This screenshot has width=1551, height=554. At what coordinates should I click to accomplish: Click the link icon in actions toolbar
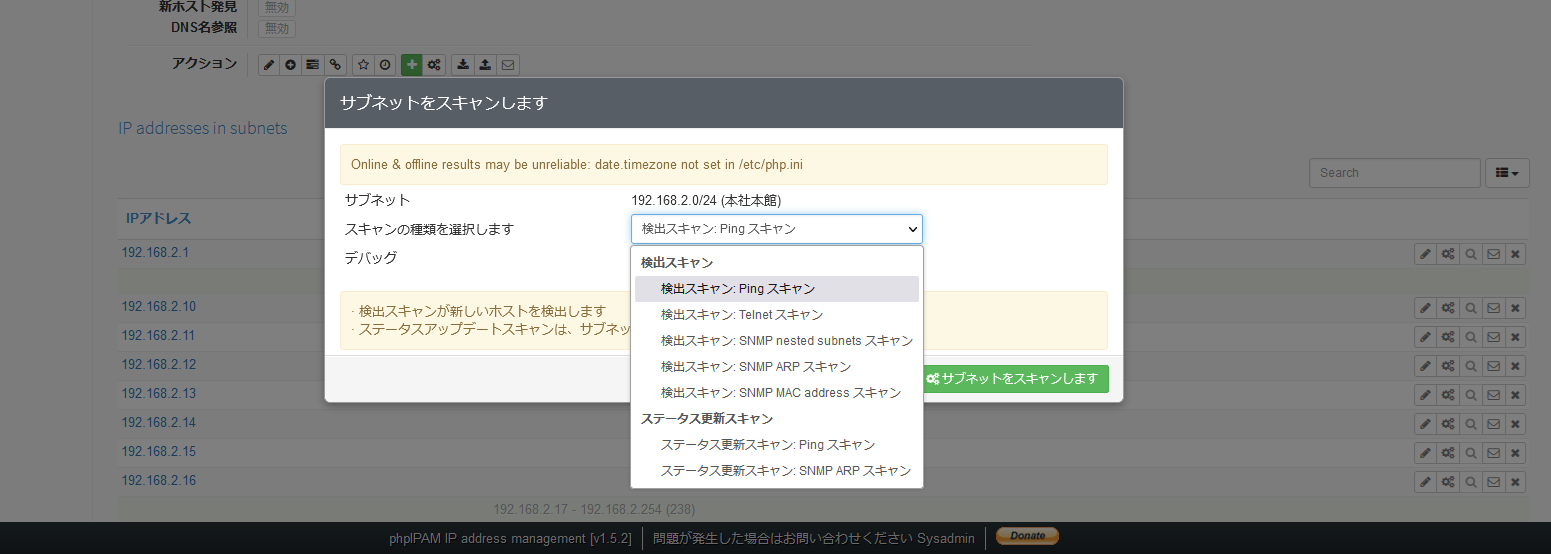tap(336, 65)
